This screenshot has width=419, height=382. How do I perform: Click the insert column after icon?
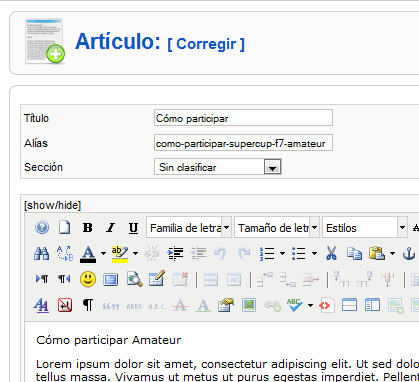coord(364,279)
